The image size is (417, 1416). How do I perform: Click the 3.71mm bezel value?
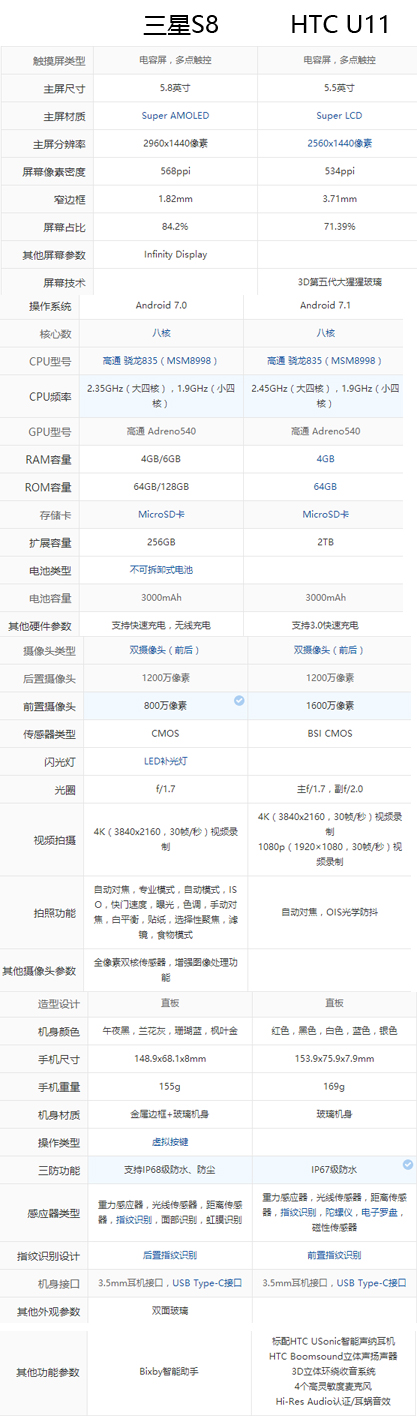[x=339, y=198]
